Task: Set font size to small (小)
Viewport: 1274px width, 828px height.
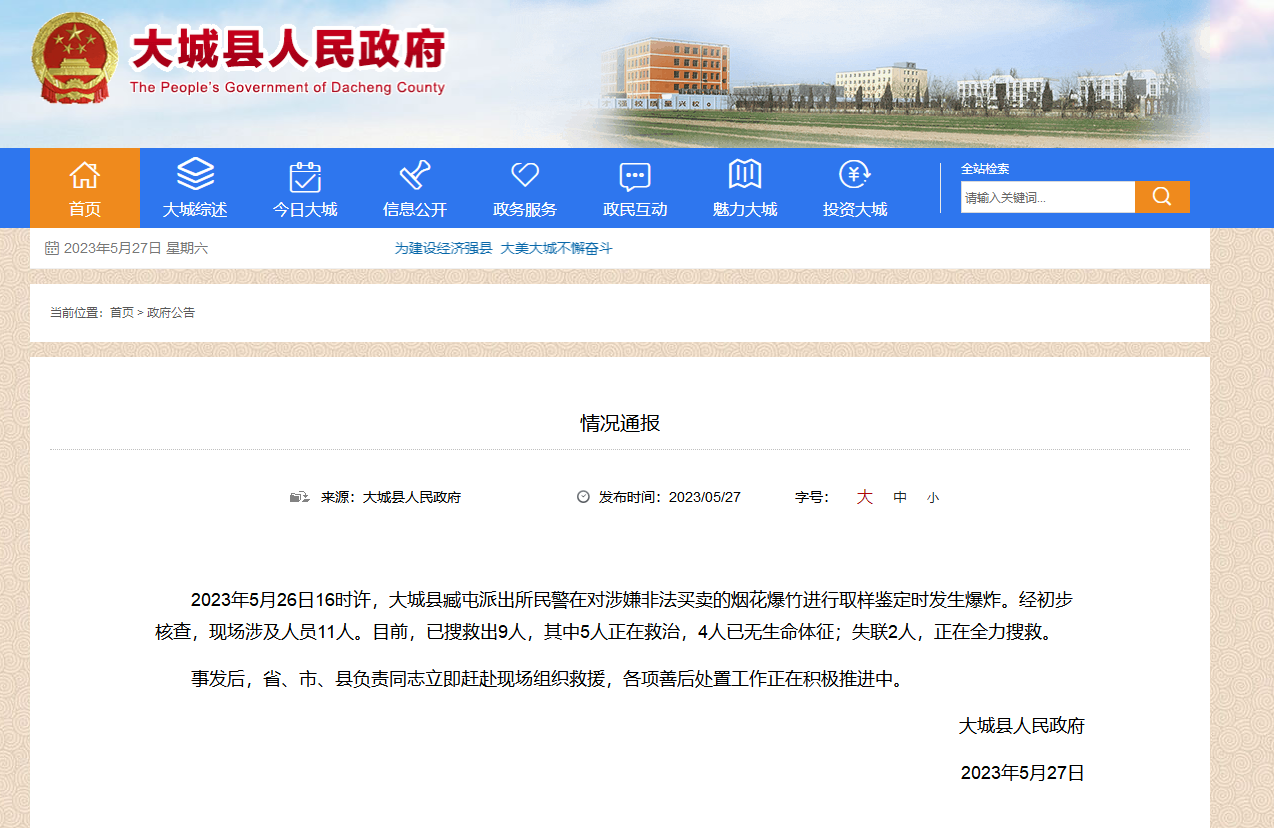Action: point(933,497)
